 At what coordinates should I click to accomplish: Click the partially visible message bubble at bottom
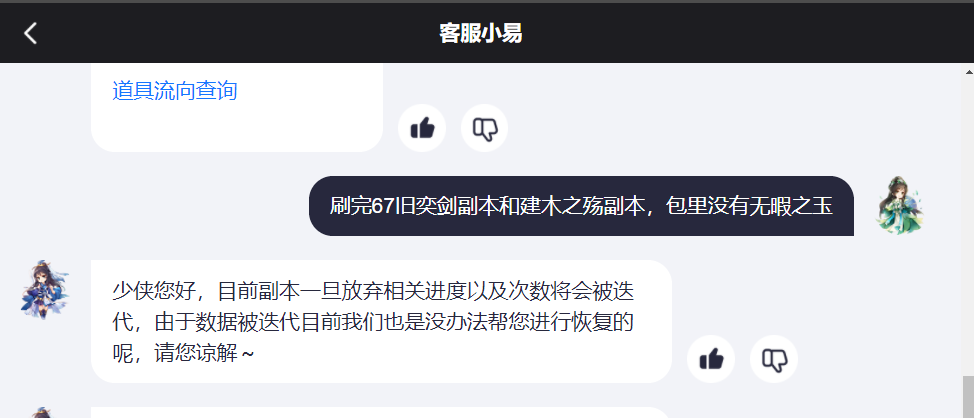(x=381, y=412)
